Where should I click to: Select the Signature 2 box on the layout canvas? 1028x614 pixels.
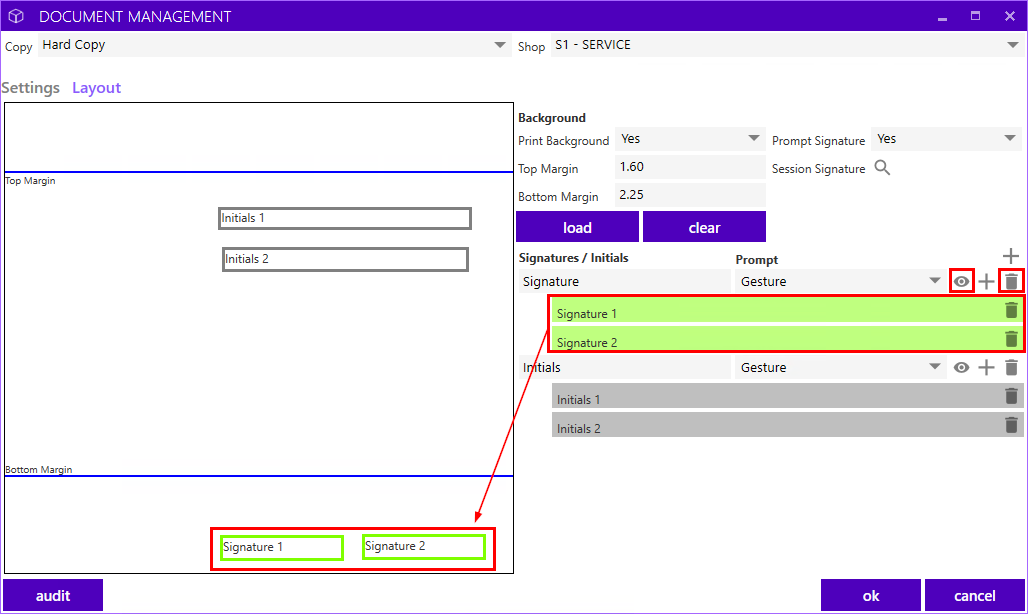pos(424,547)
